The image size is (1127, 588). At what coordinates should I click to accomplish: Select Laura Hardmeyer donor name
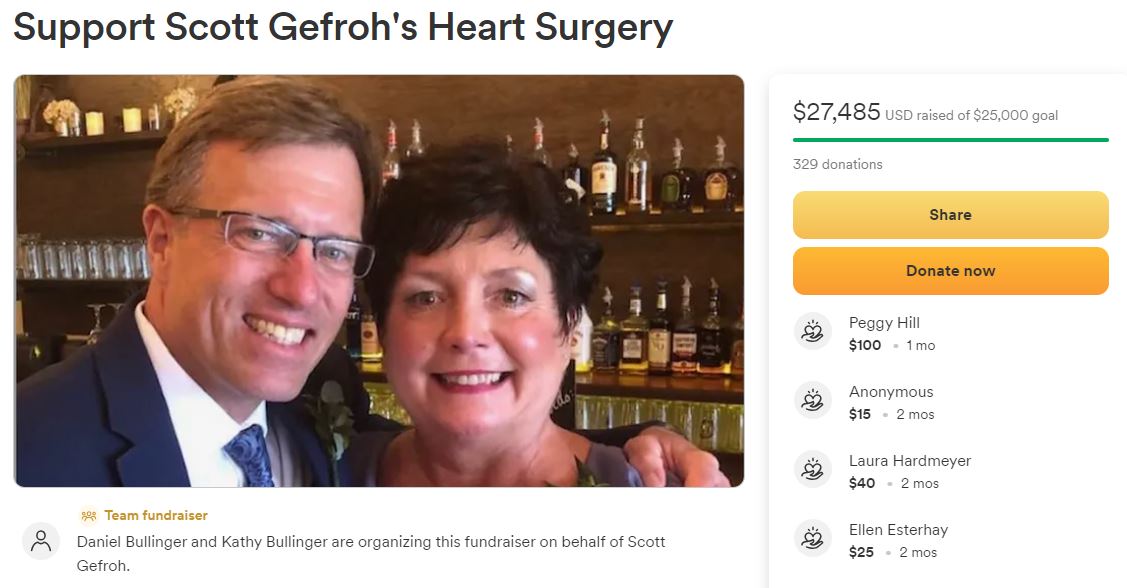pyautogui.click(x=910, y=461)
